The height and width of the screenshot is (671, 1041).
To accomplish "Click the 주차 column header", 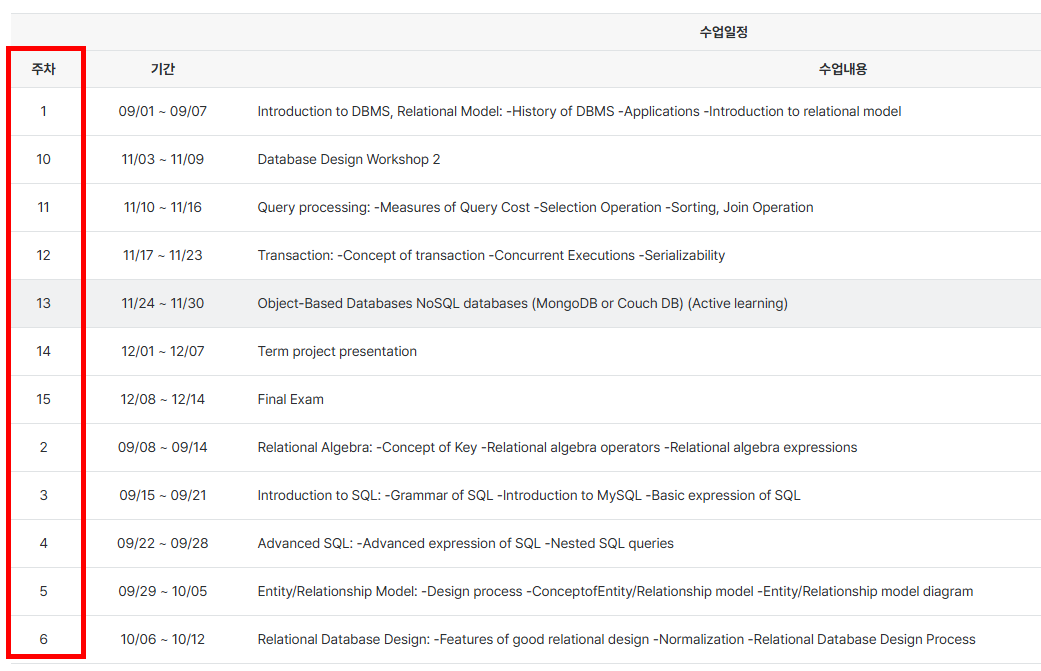I will [43, 69].
